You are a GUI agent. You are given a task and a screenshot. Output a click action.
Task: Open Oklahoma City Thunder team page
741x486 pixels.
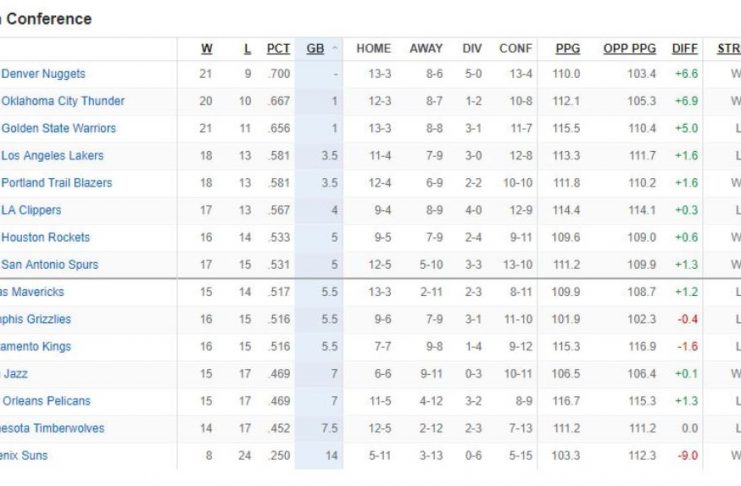tap(62, 101)
